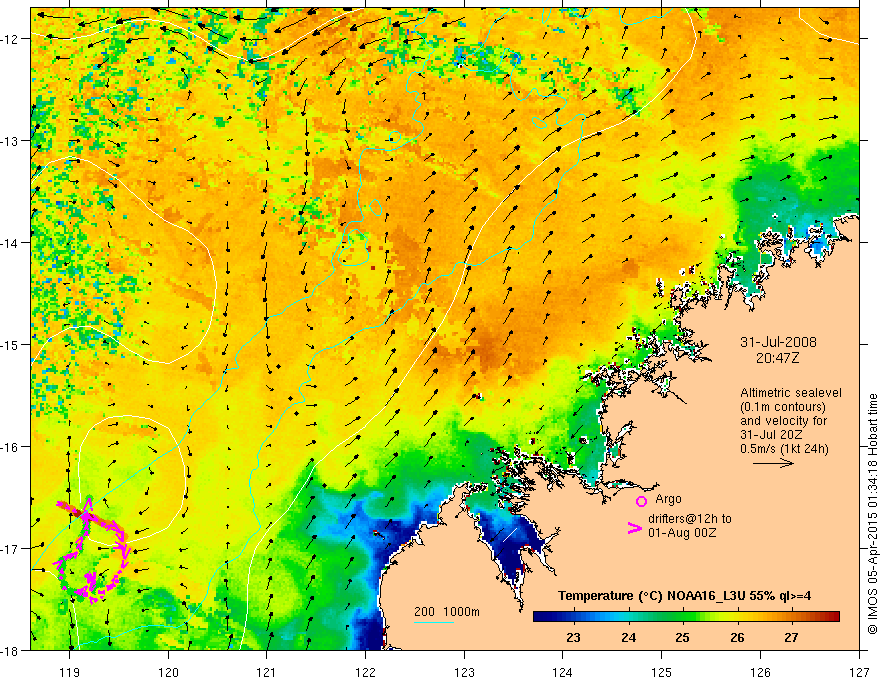Screen dimensions: 880x680
Task: Click the '0.5m/s (1kt 24h)' caption text
Action: tap(784, 449)
